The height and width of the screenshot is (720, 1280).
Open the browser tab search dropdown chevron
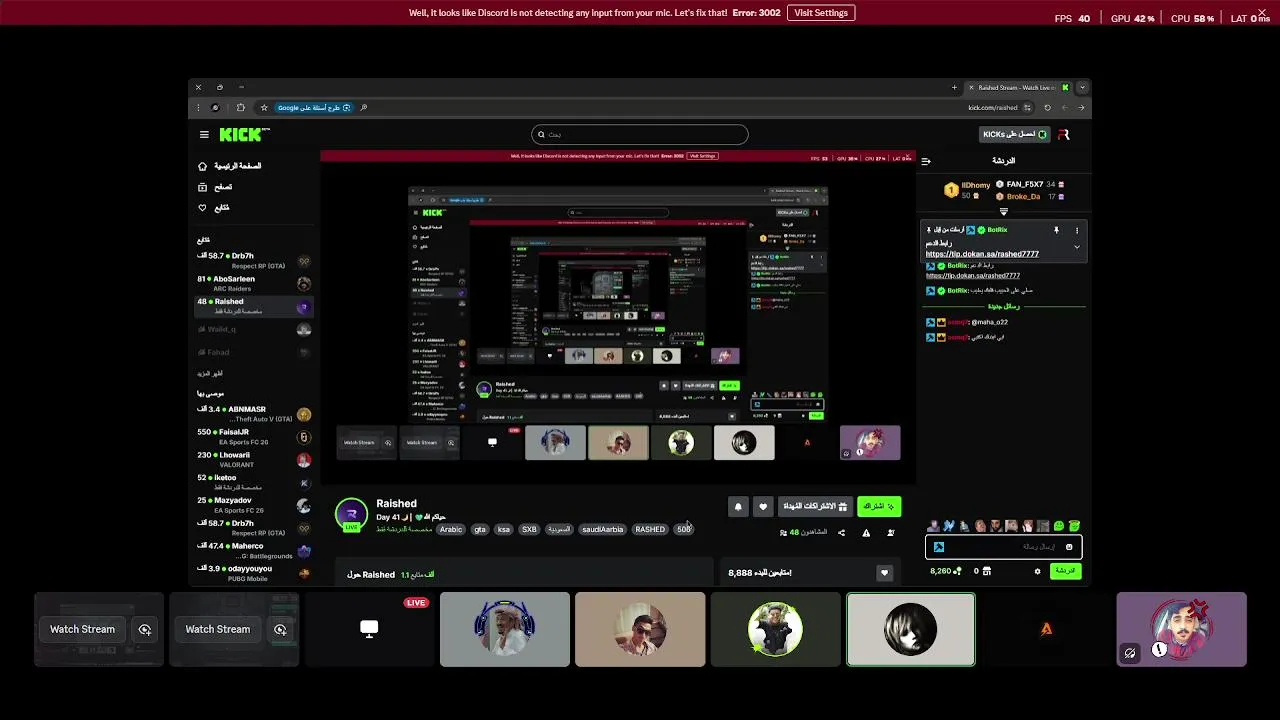[x=1082, y=87]
